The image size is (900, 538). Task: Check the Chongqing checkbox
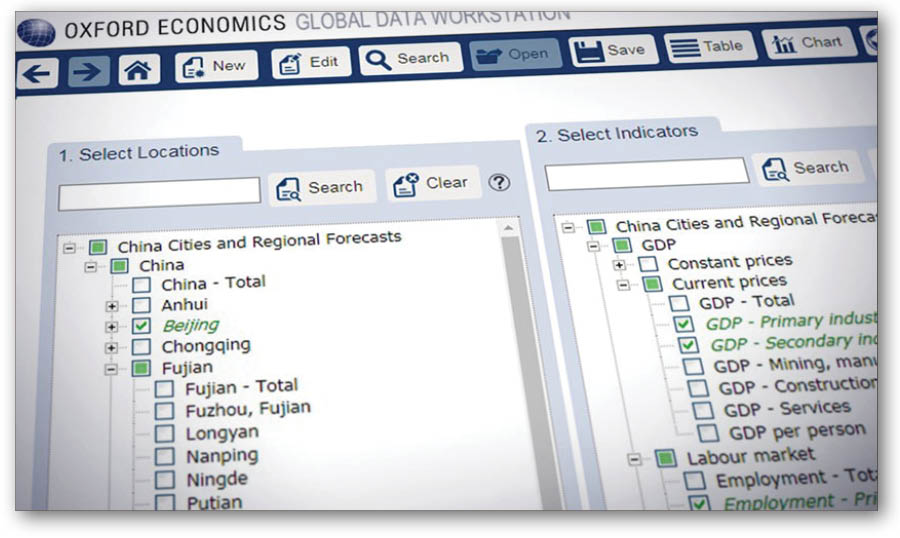(141, 347)
